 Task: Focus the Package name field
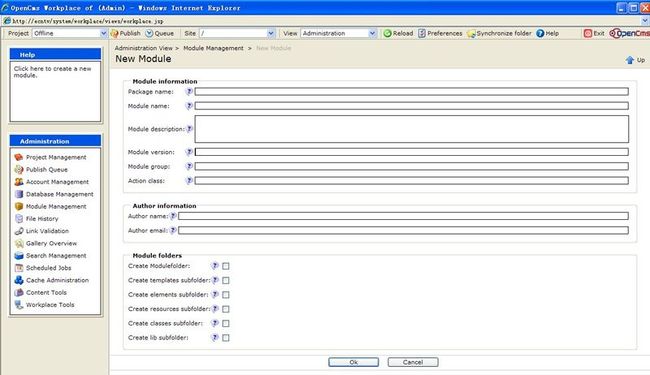pos(412,92)
